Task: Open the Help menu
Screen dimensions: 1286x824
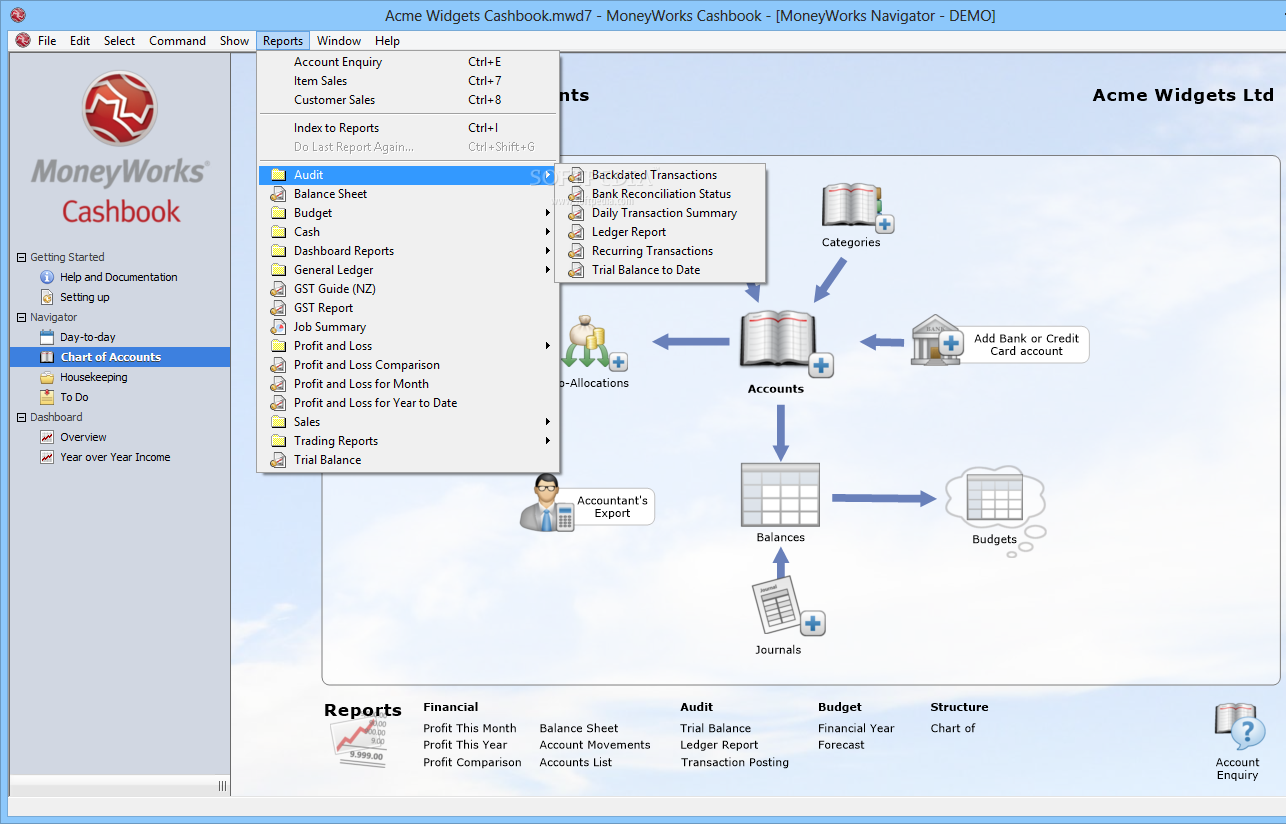Action: (x=387, y=41)
